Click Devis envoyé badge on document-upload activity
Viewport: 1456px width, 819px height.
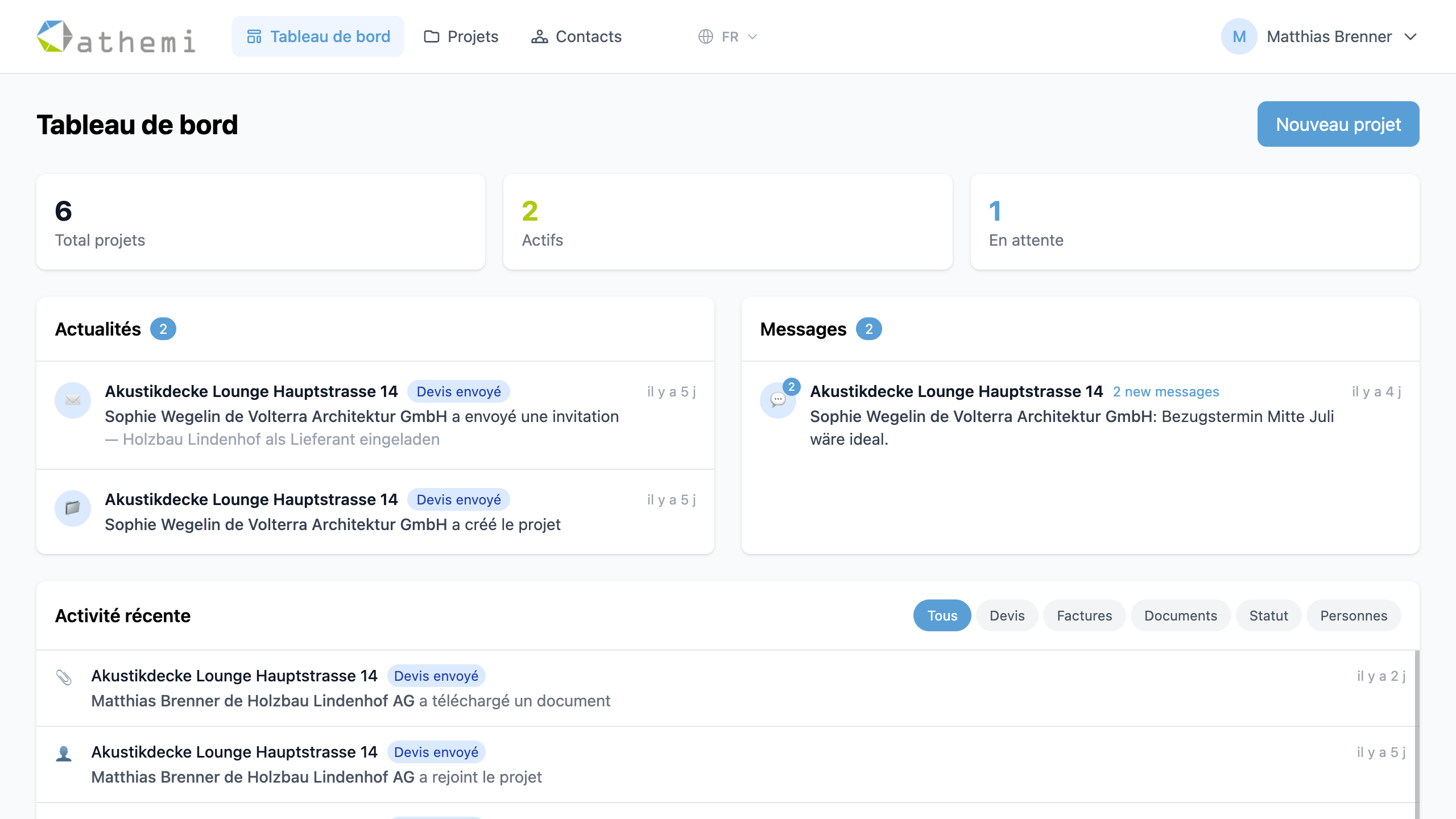tap(436, 676)
